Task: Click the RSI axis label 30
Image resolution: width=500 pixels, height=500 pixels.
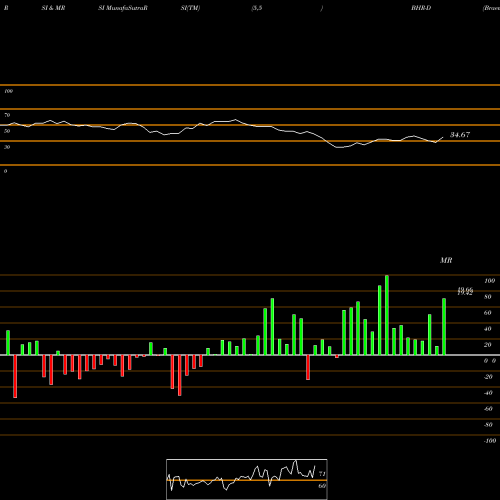Action: coord(7,147)
